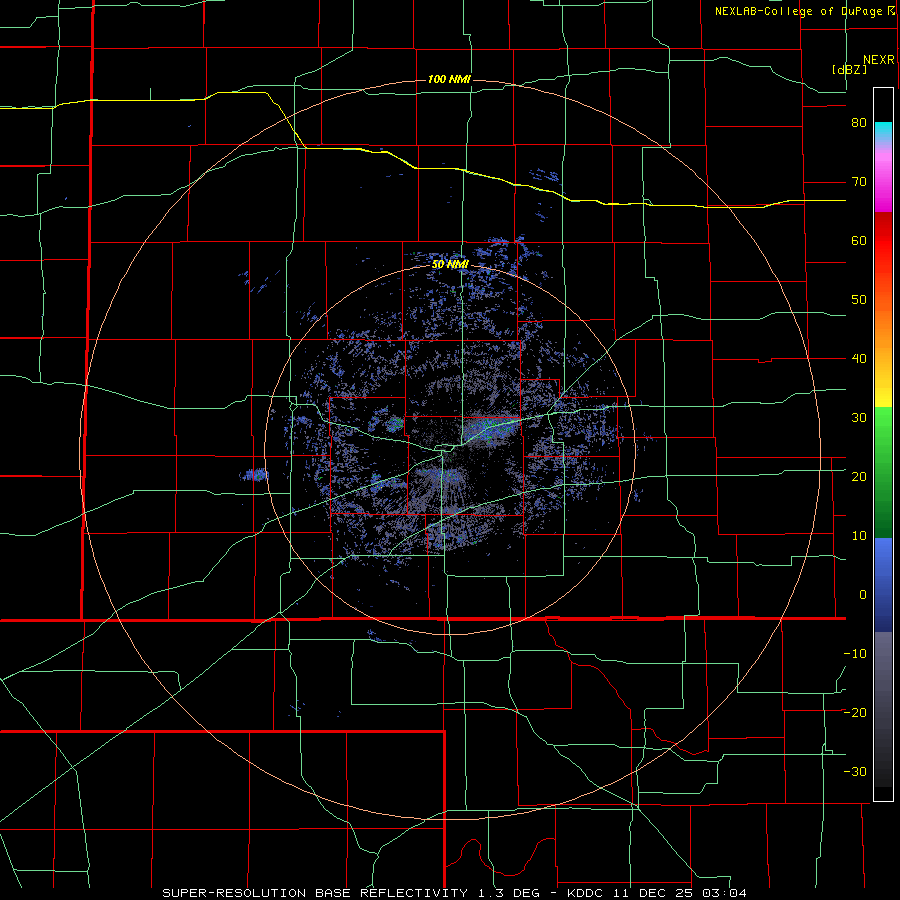The height and width of the screenshot is (900, 900).
Task: Click the 40 value on the dBZ scale
Action: point(859,359)
